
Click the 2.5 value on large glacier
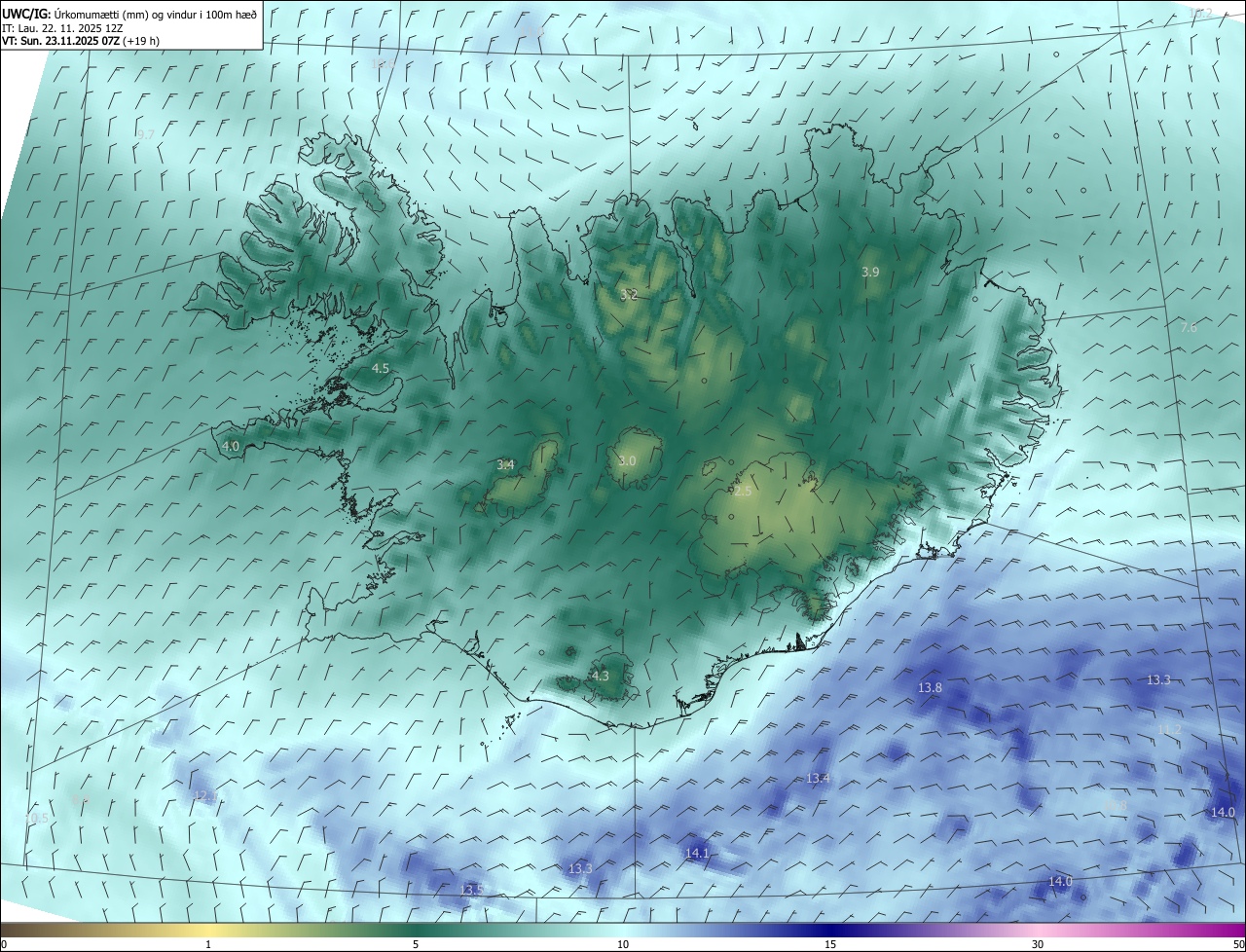coord(743,492)
